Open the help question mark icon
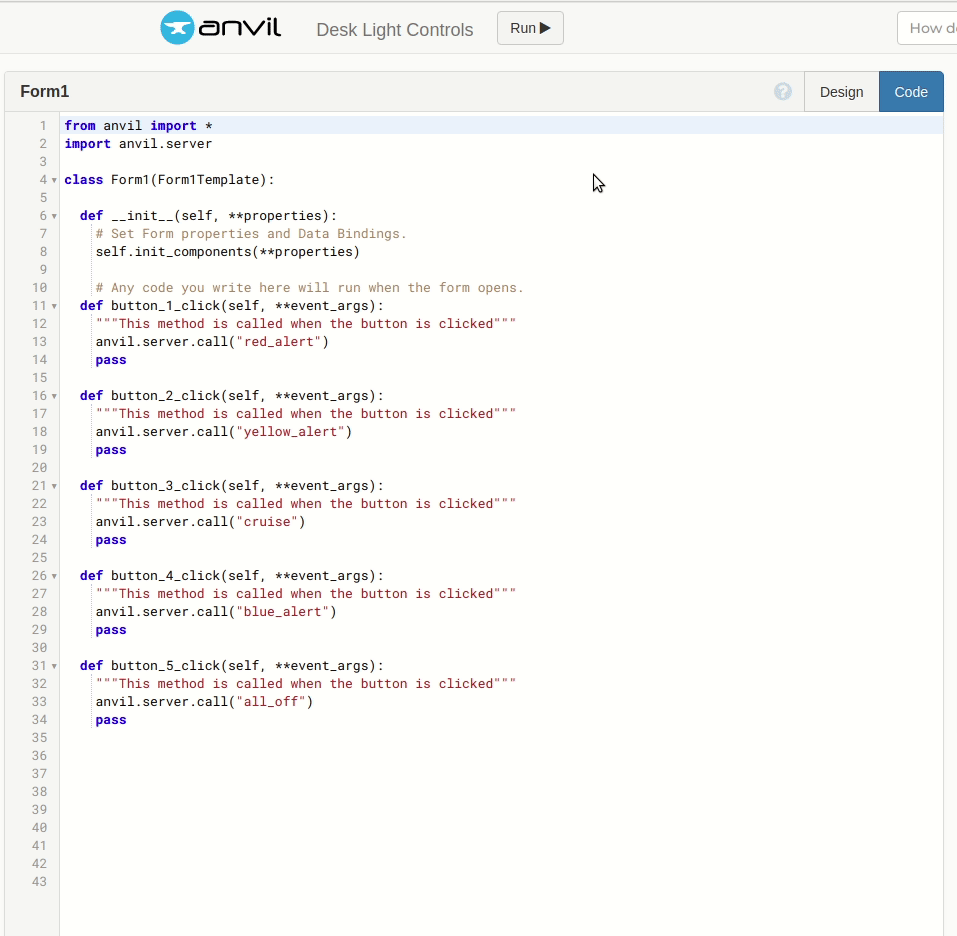Screen dimensions: 957x936 click(x=783, y=92)
